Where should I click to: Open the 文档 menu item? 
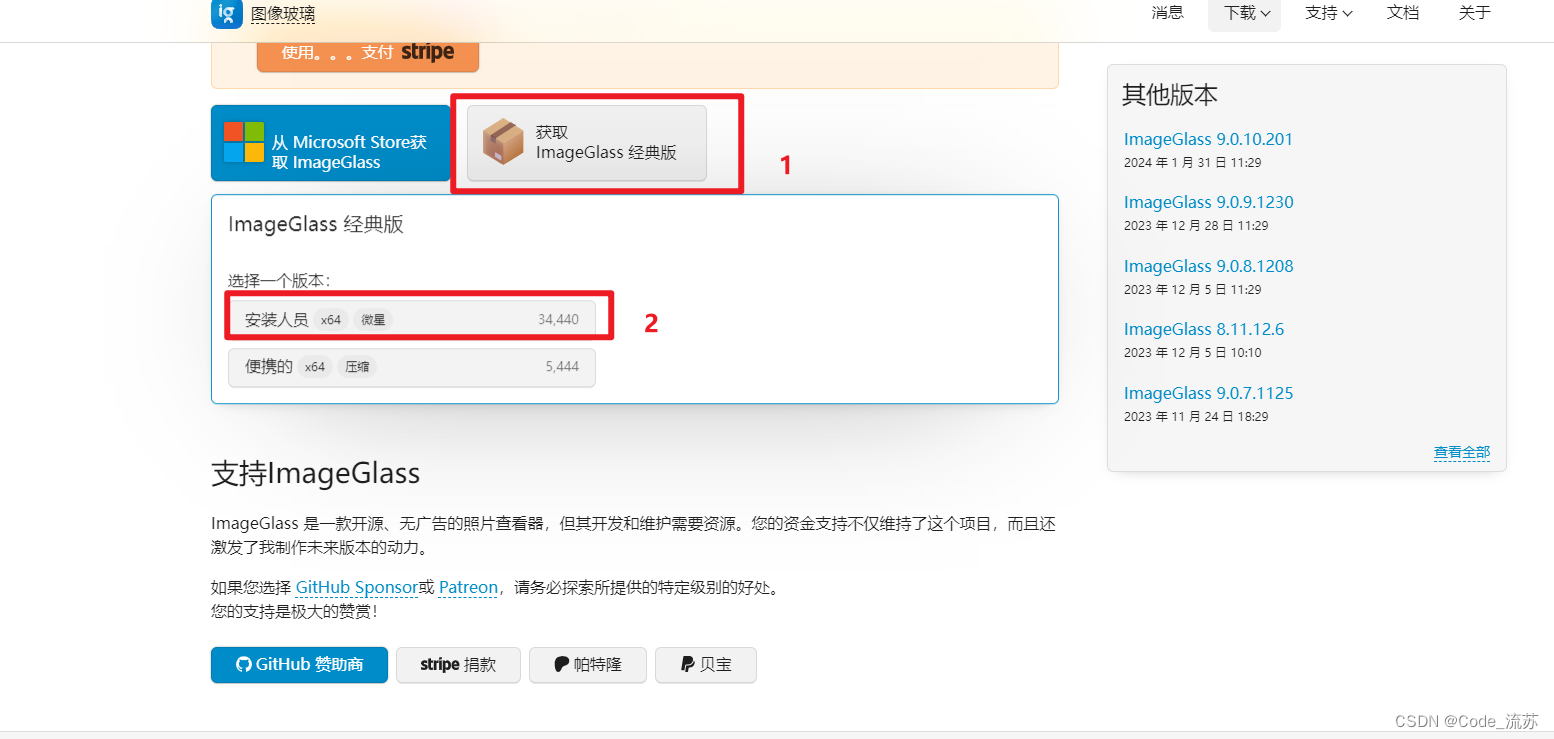1402,13
